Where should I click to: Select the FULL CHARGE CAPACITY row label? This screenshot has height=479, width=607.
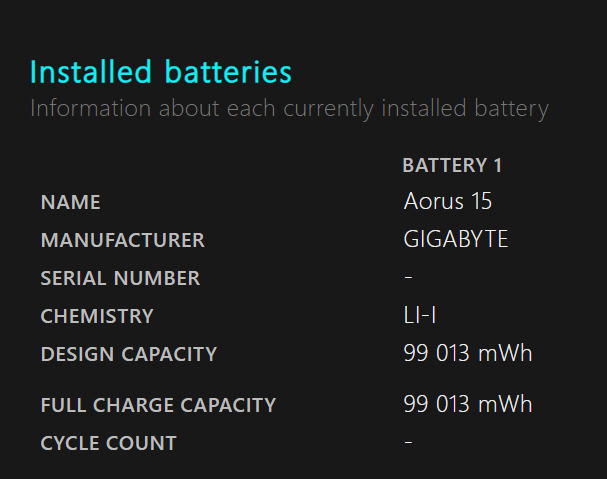point(158,405)
